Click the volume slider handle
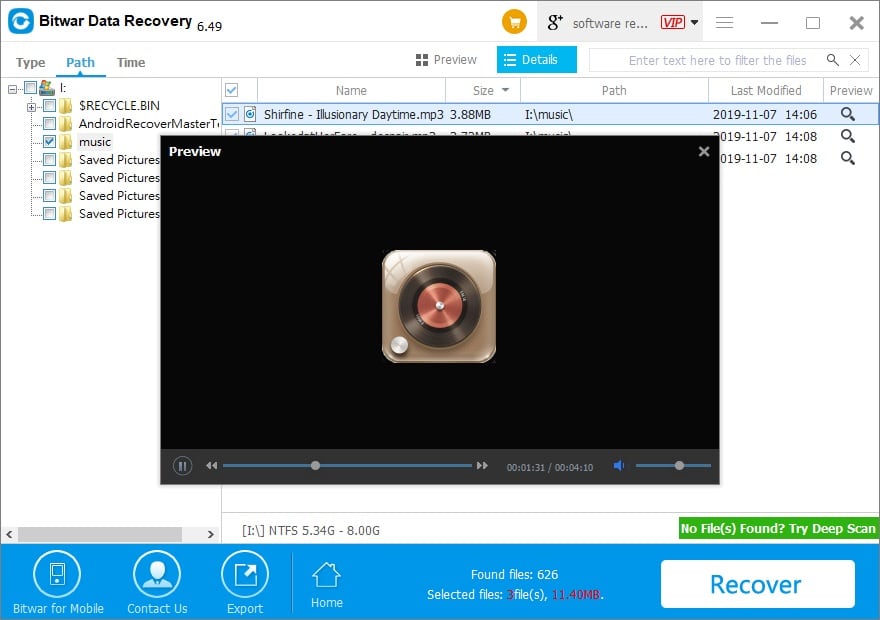 [x=679, y=466]
